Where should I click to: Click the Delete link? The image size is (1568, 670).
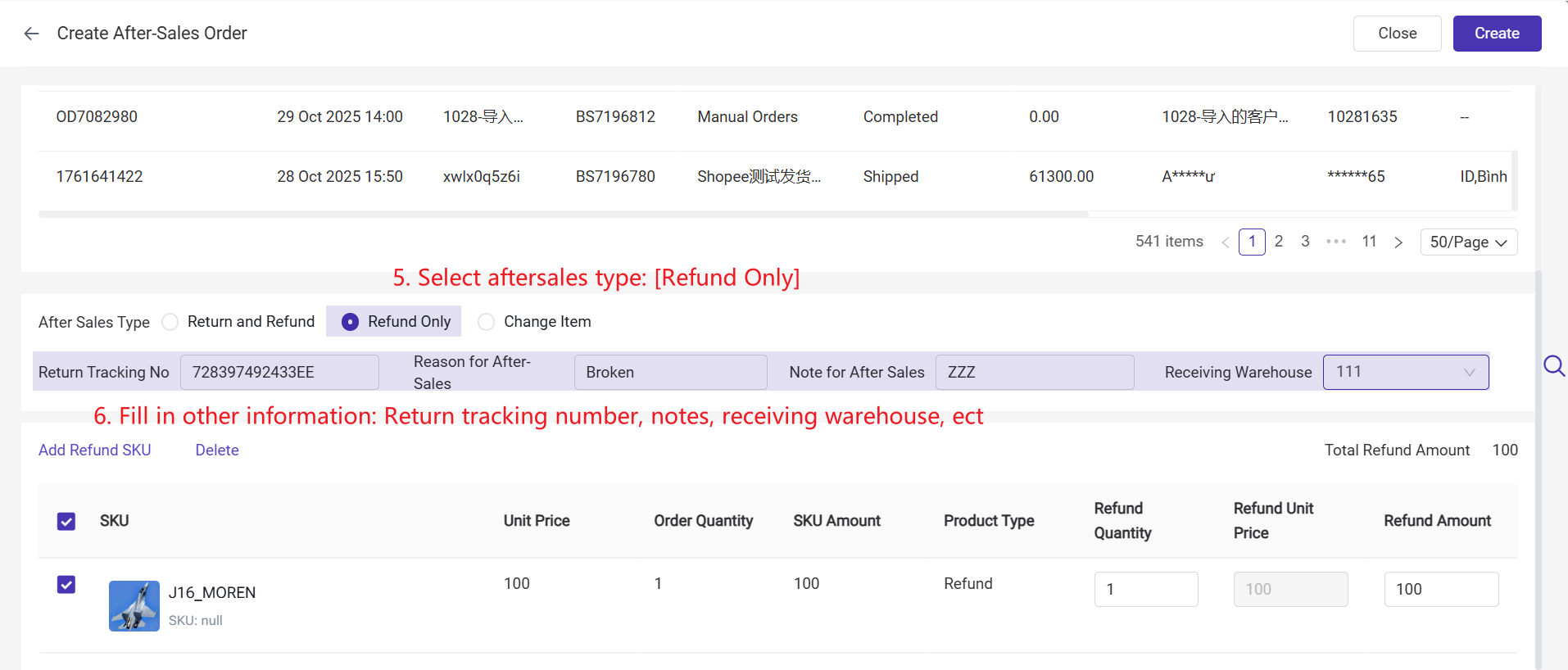click(x=217, y=450)
